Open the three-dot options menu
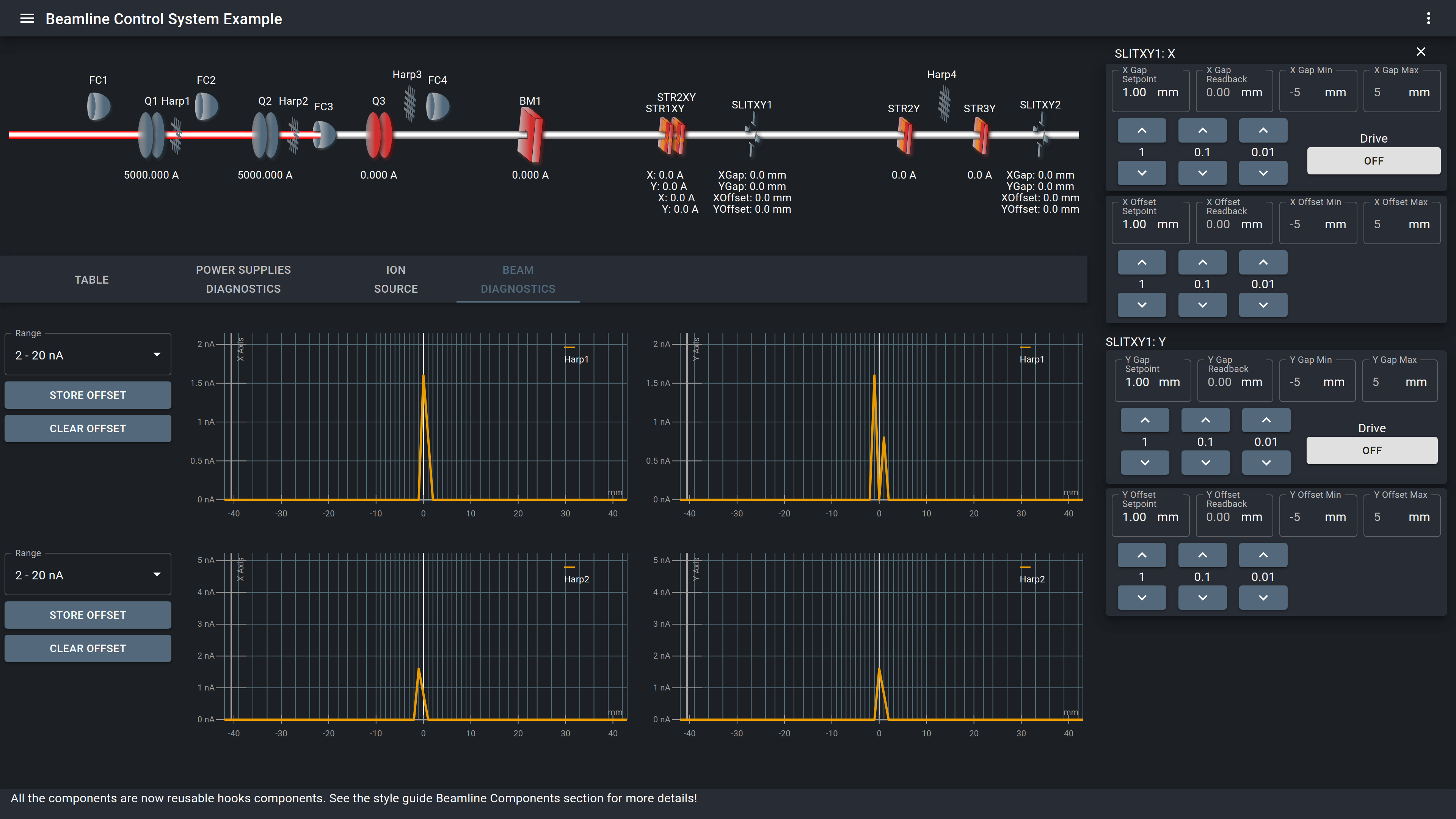Screen dimensions: 1456x819 tap(1428, 19)
